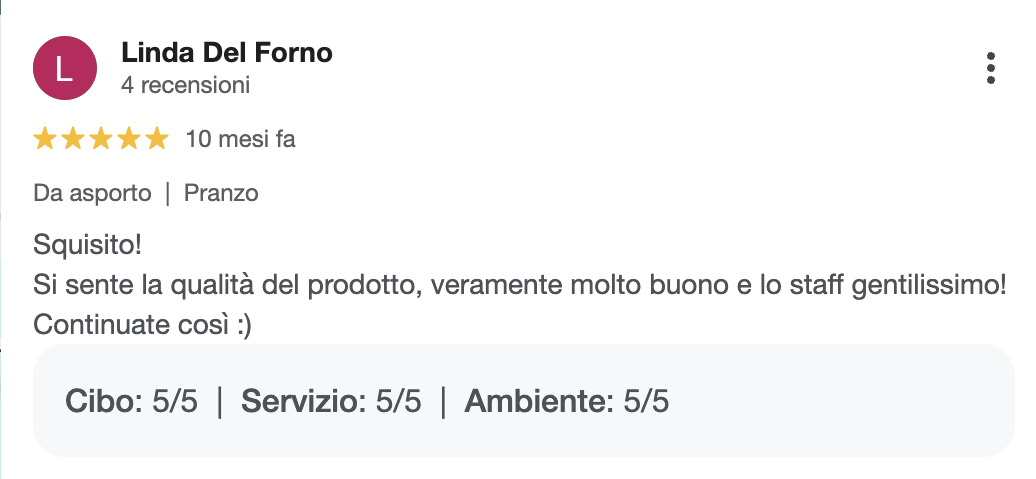Screen dimensions: 1036x479
Task: Click the second yellow rating star
Action: click(73, 139)
